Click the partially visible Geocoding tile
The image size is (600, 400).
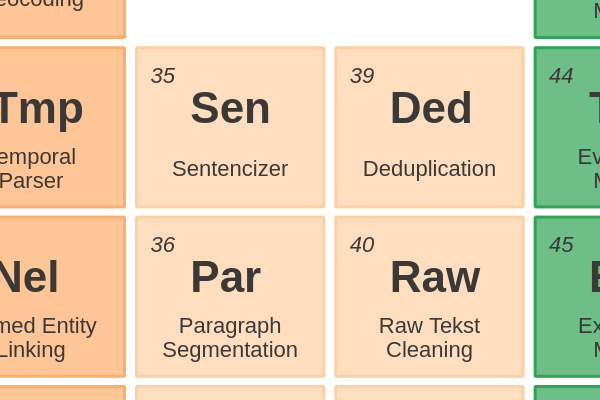63,19
